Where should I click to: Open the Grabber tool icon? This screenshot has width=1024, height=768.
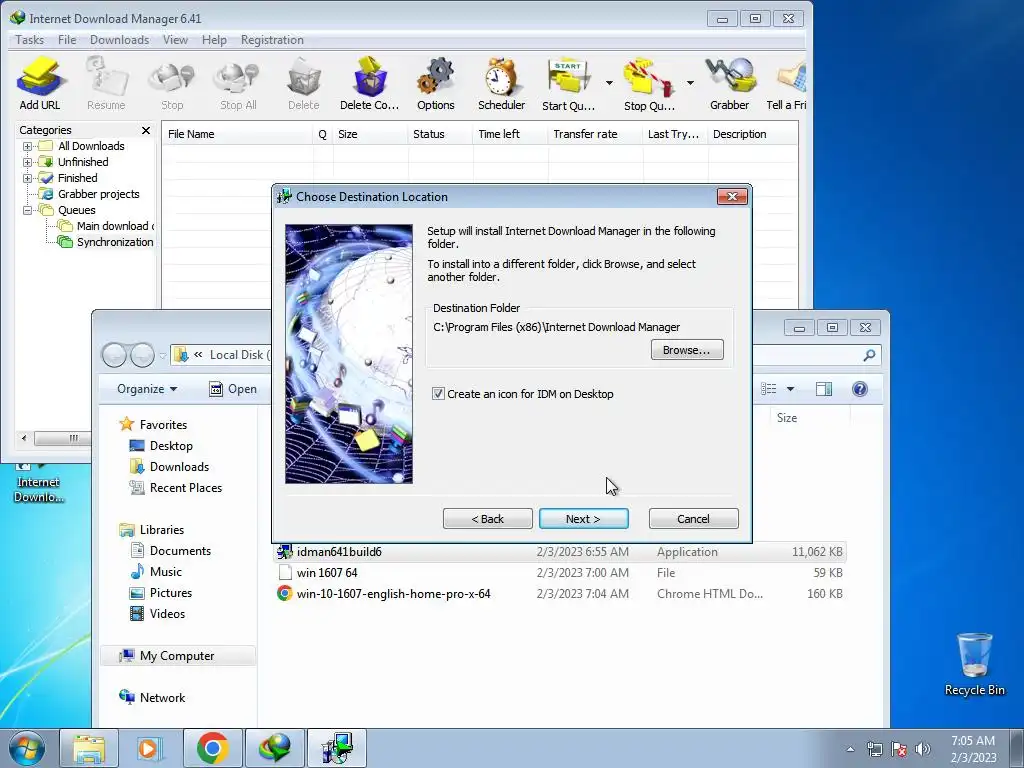pyautogui.click(x=729, y=84)
